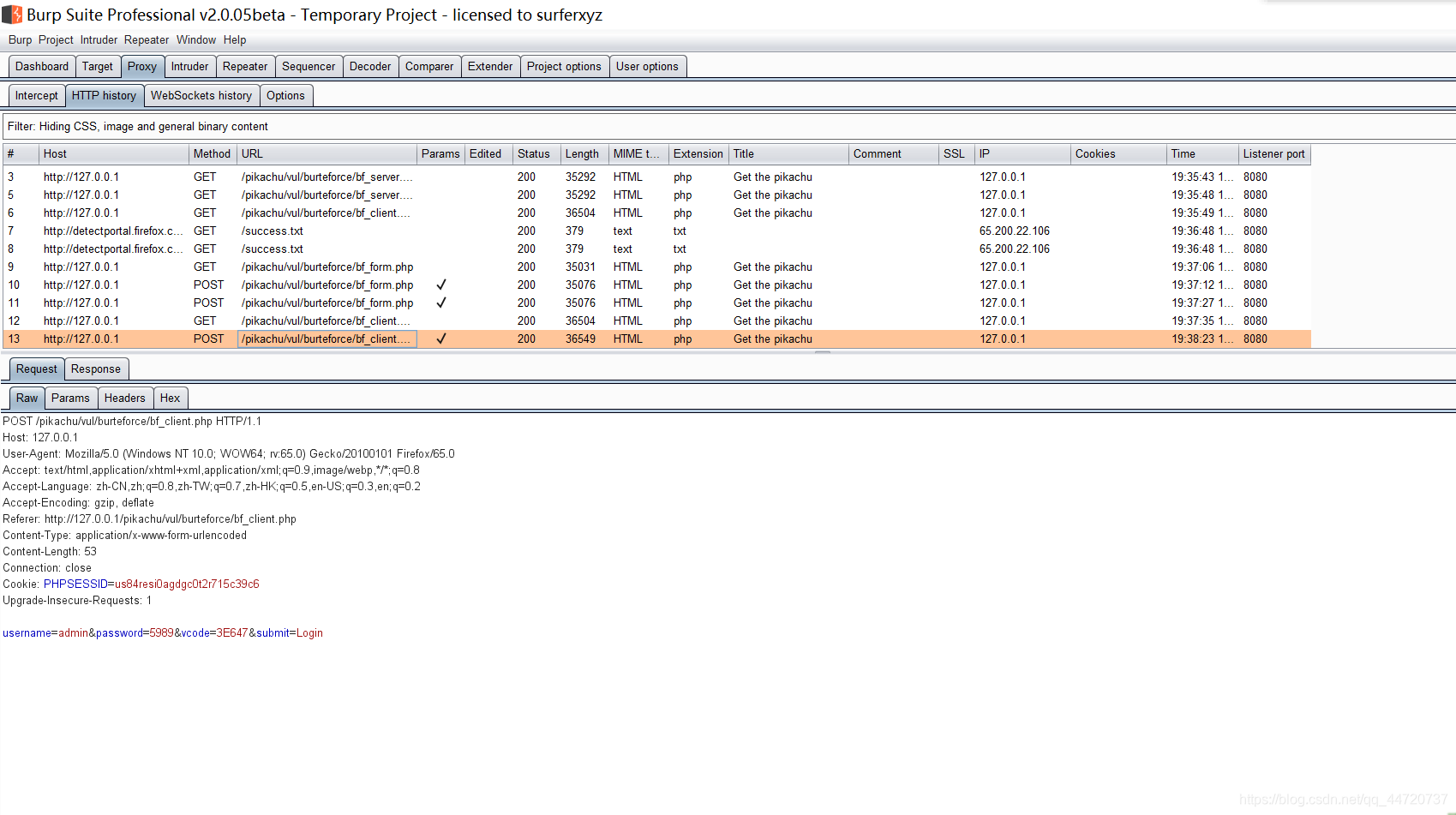Open the Repeater menu in menu bar
The height and width of the screenshot is (815, 1456).
[x=147, y=39]
